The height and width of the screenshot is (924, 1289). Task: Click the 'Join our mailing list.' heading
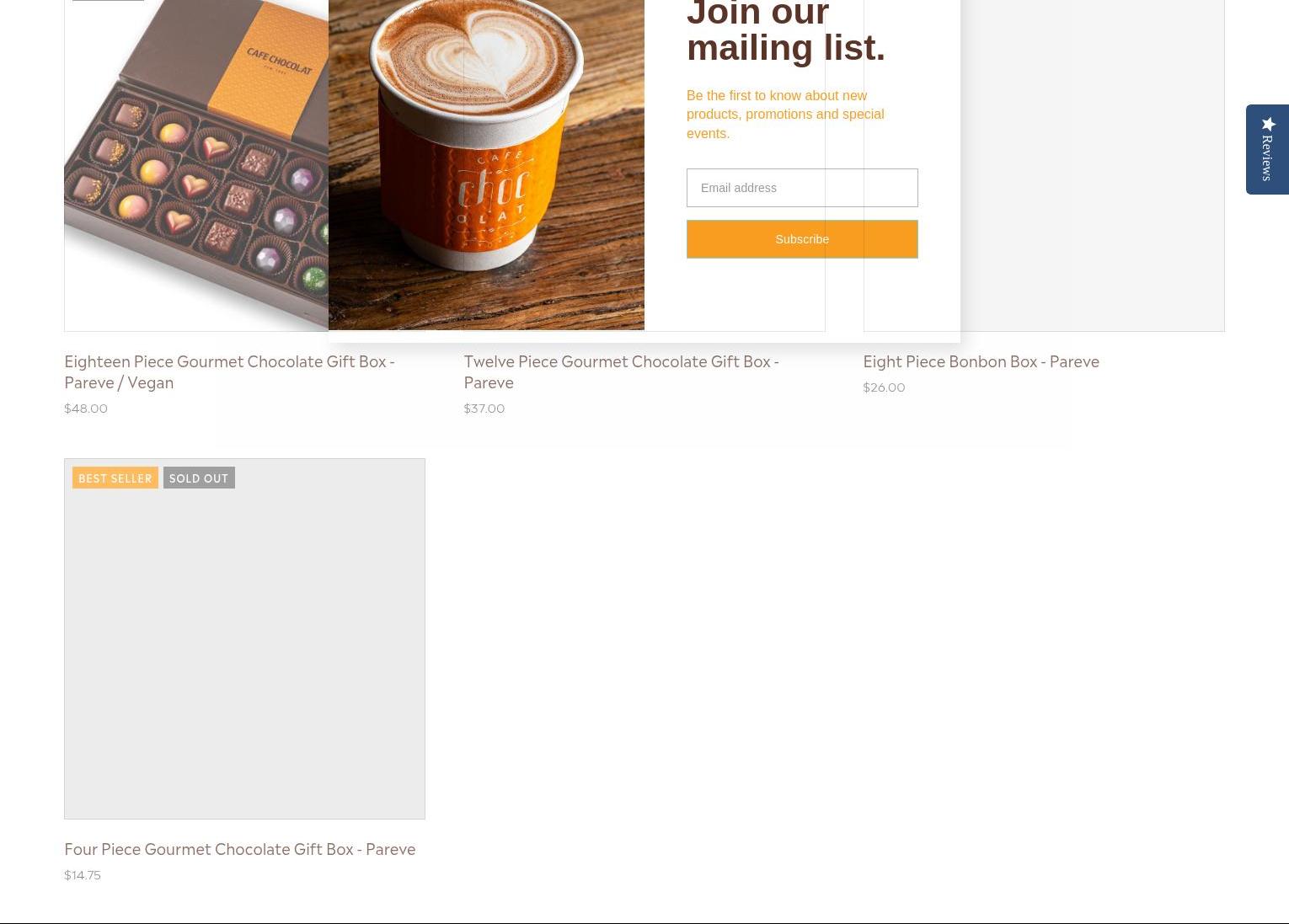[x=786, y=31]
